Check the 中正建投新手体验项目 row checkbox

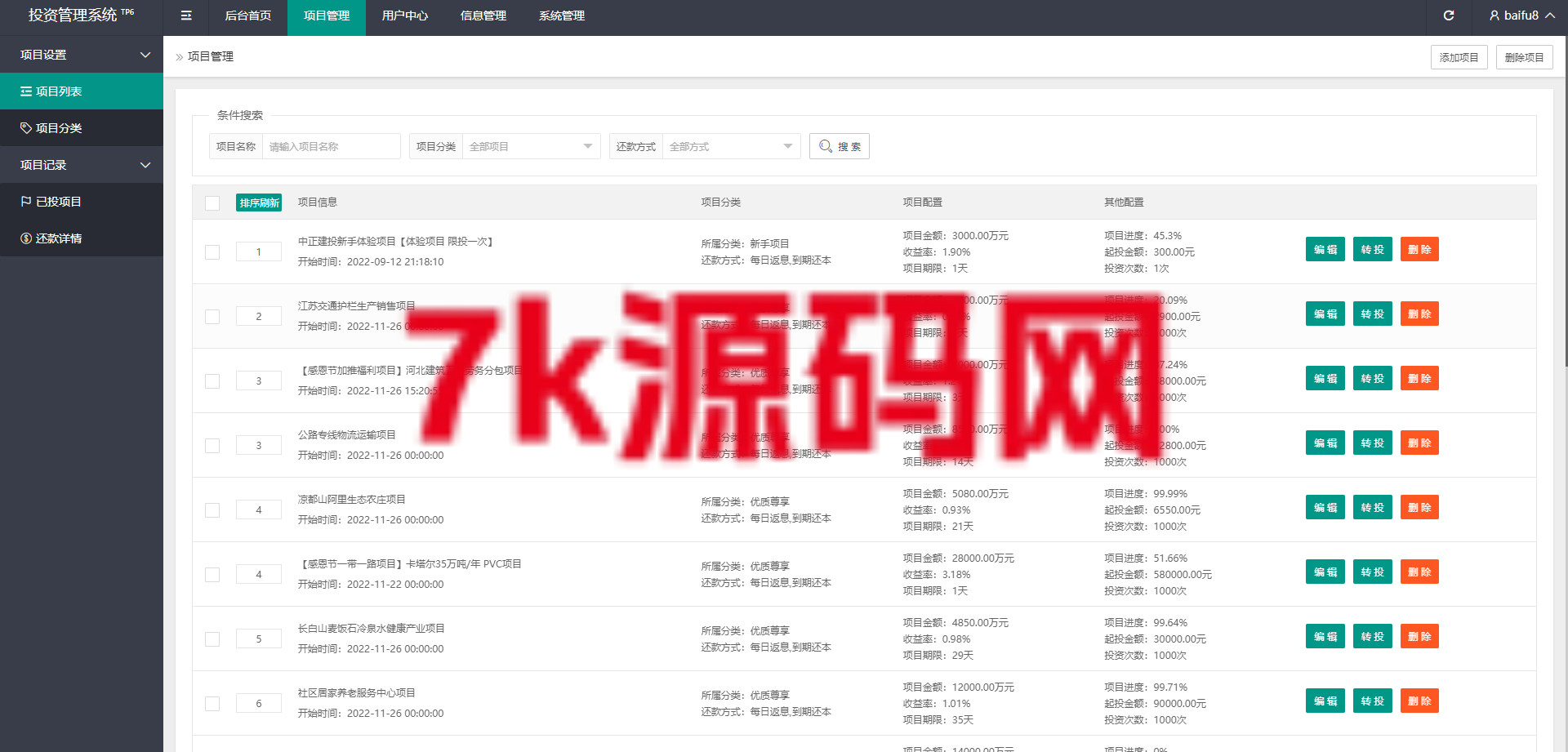212,252
